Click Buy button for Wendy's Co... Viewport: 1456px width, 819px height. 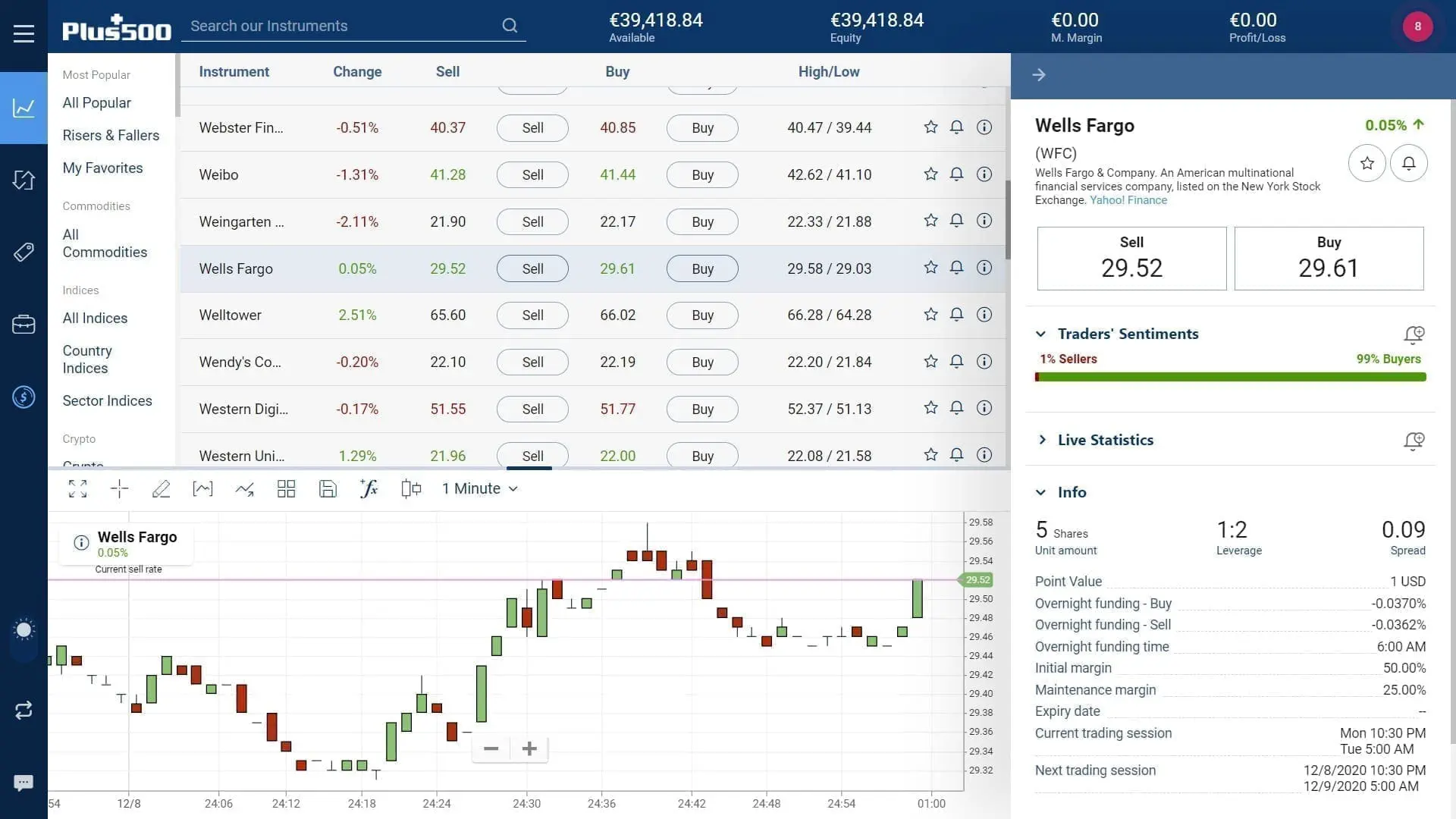coord(702,362)
